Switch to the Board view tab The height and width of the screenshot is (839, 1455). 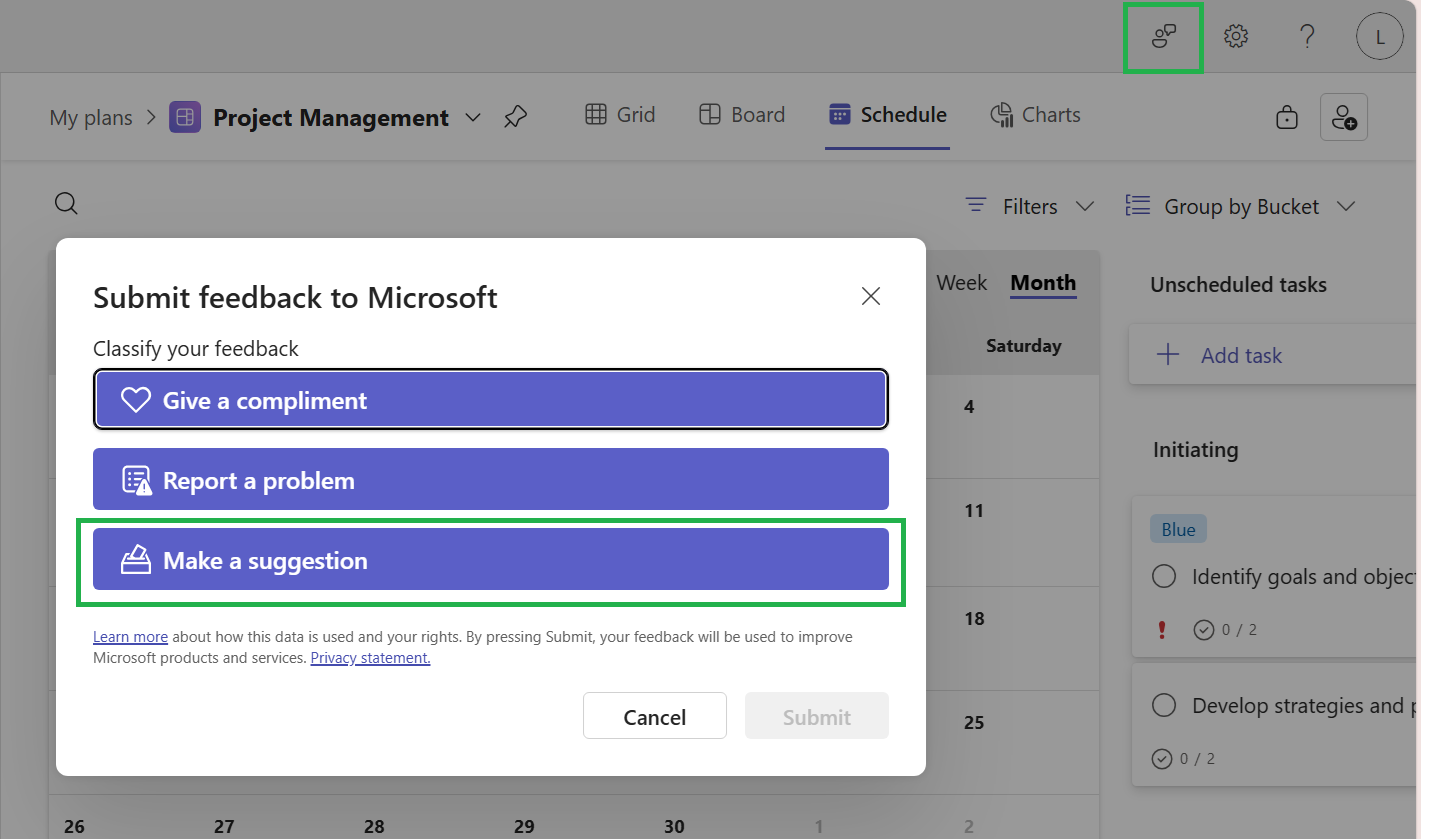click(741, 115)
